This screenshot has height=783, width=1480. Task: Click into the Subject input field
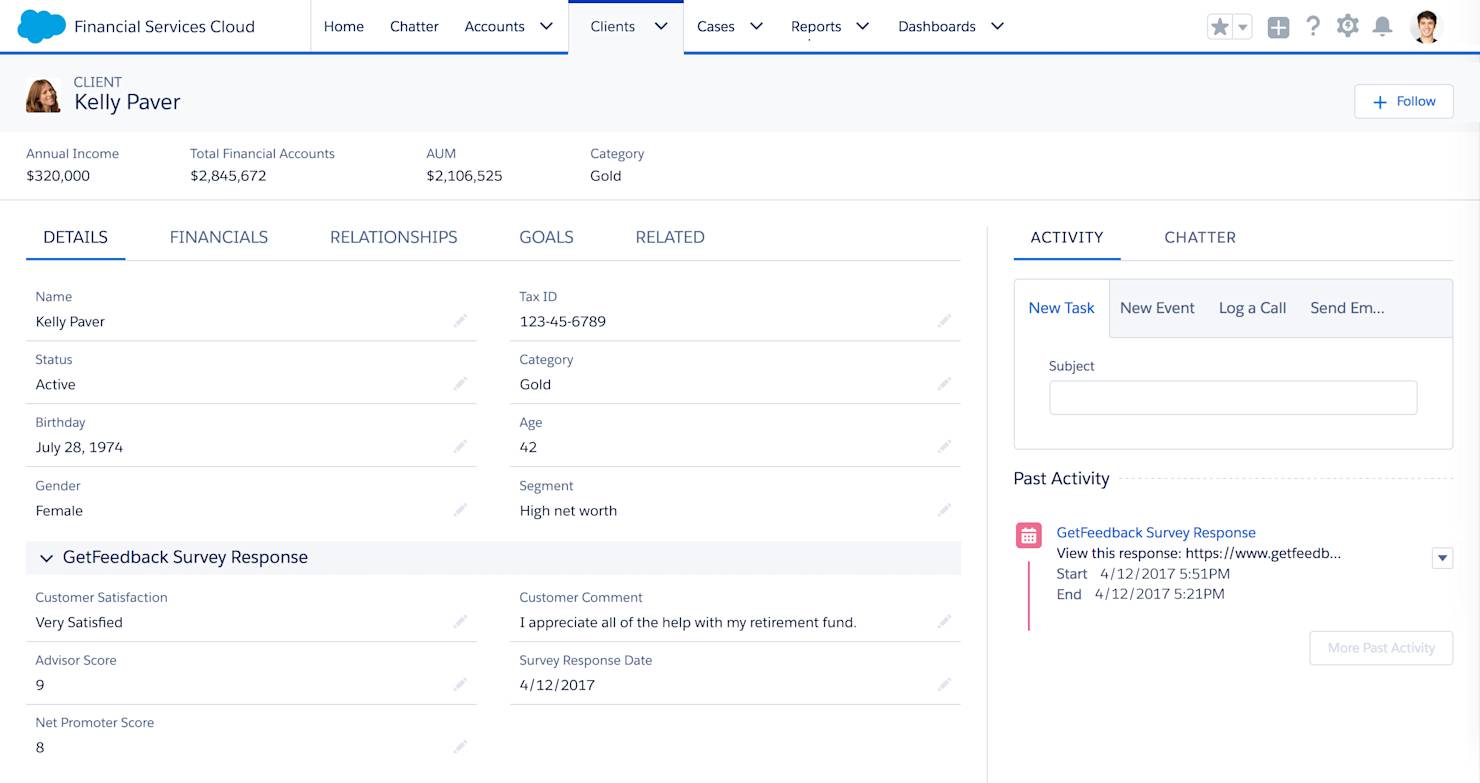tap(1233, 397)
